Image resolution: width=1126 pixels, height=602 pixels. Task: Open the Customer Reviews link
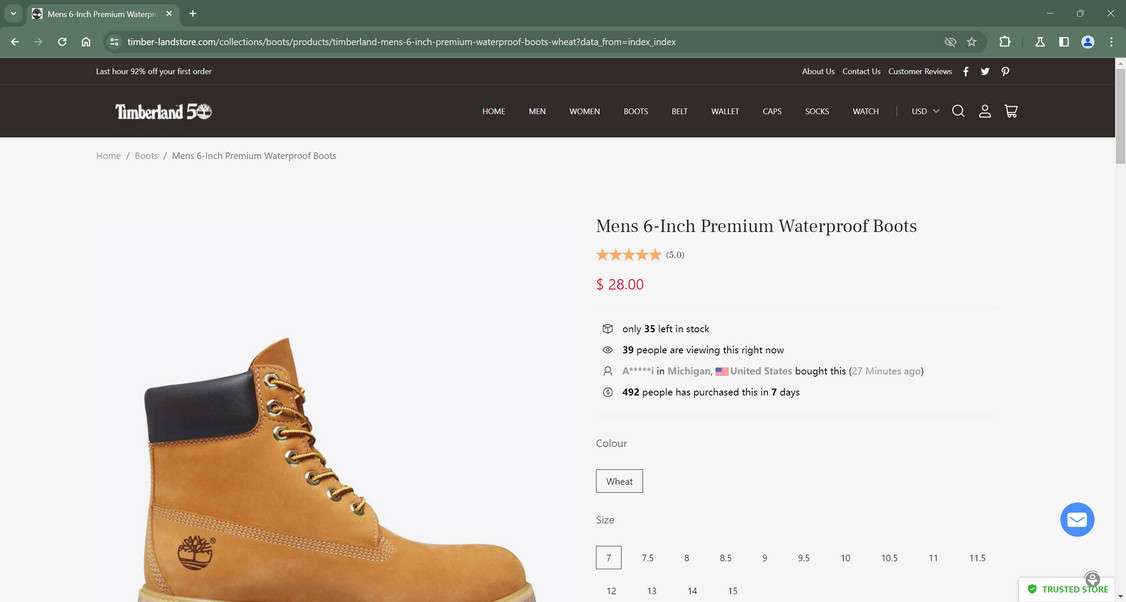coord(920,72)
